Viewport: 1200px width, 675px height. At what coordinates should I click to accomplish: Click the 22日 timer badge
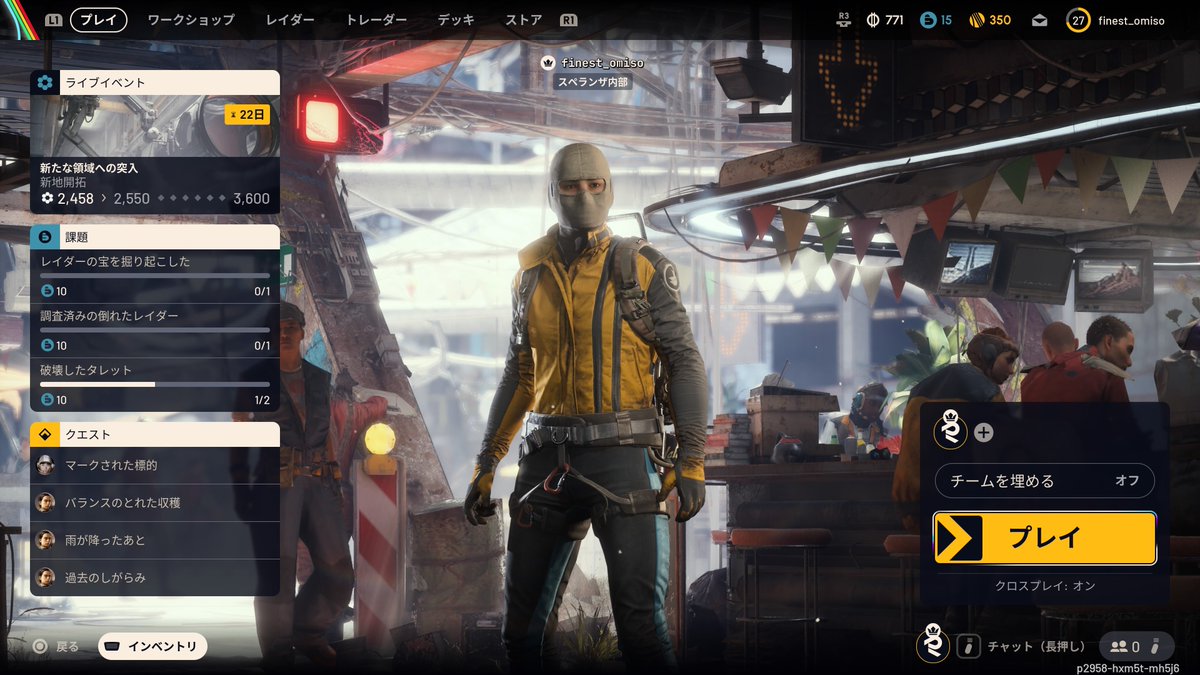[246, 114]
